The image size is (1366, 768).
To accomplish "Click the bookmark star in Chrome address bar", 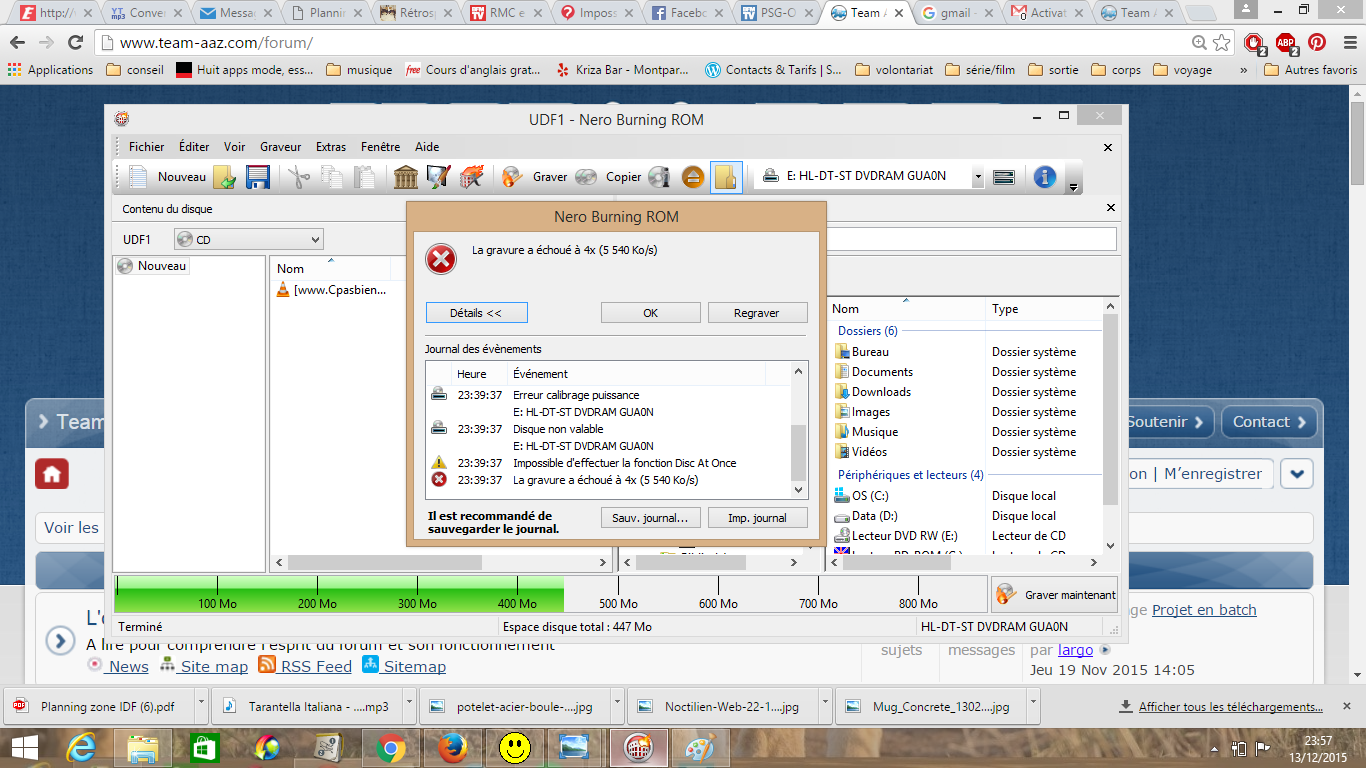I will [x=1221, y=43].
